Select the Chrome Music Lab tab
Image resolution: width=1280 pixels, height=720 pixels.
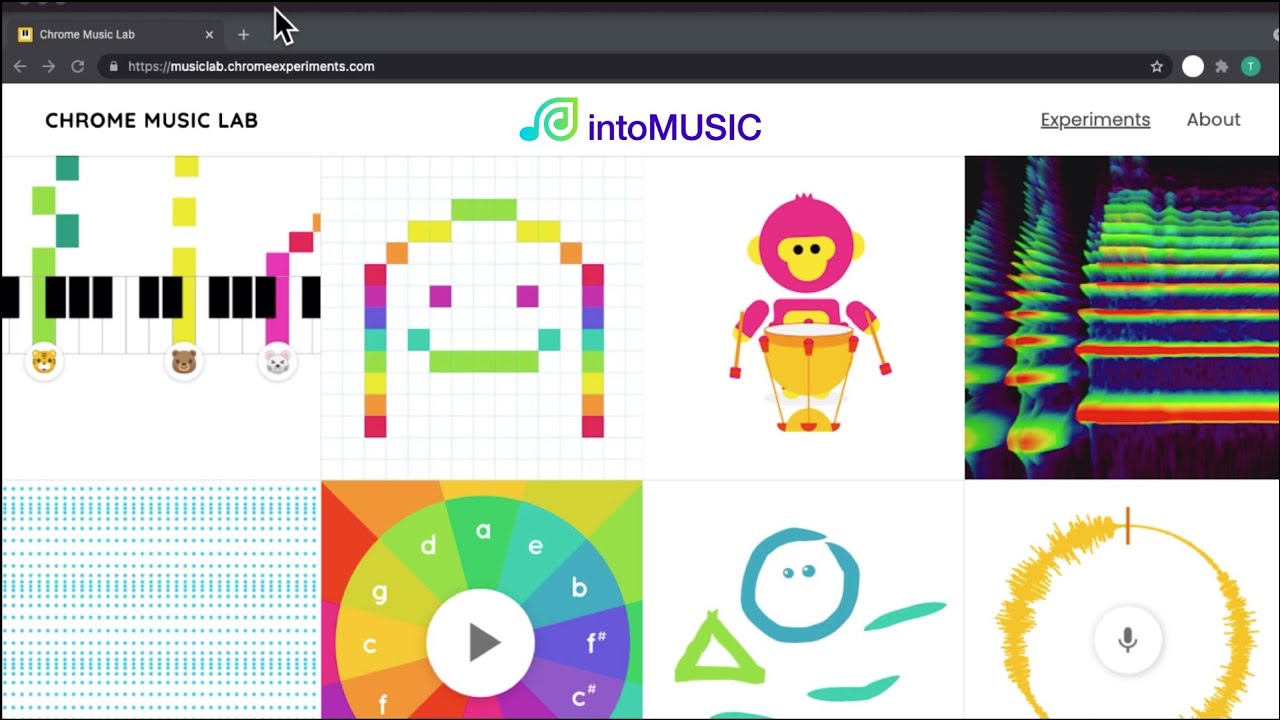pyautogui.click(x=115, y=35)
